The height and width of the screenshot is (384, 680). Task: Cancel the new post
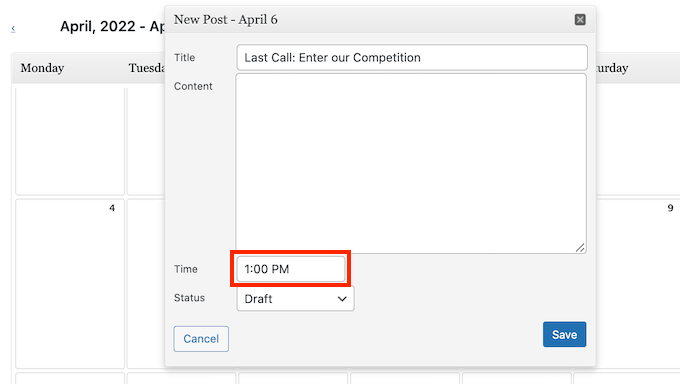point(201,339)
